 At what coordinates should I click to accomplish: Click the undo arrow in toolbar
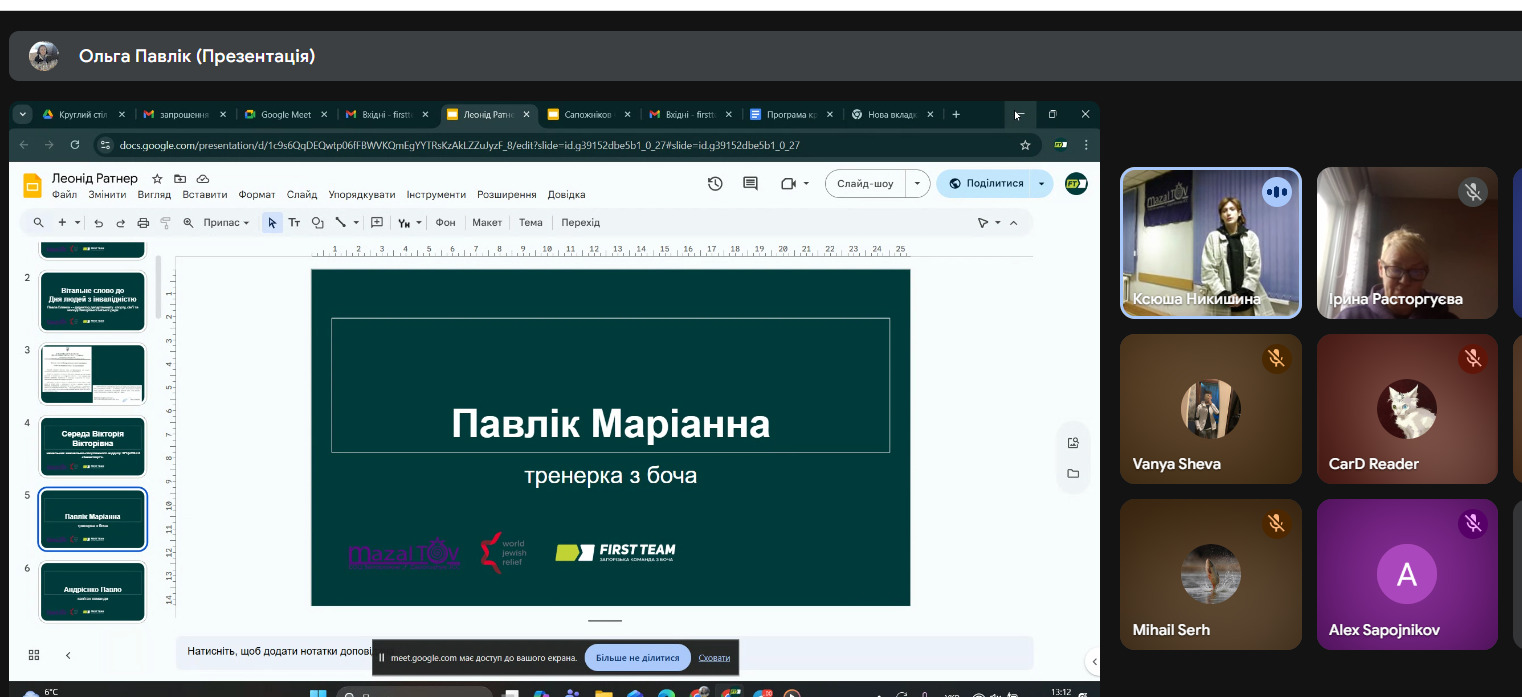(98, 223)
